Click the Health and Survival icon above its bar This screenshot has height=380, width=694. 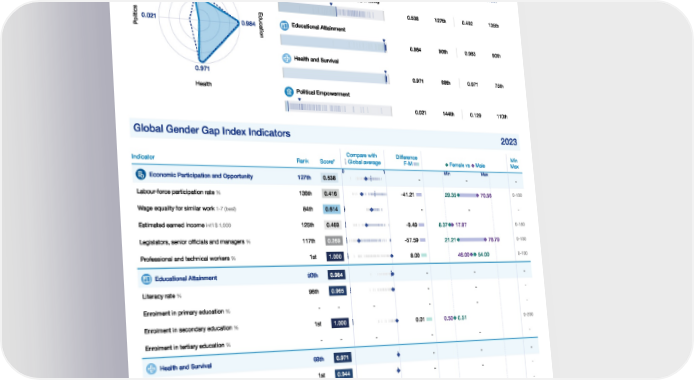point(287,58)
